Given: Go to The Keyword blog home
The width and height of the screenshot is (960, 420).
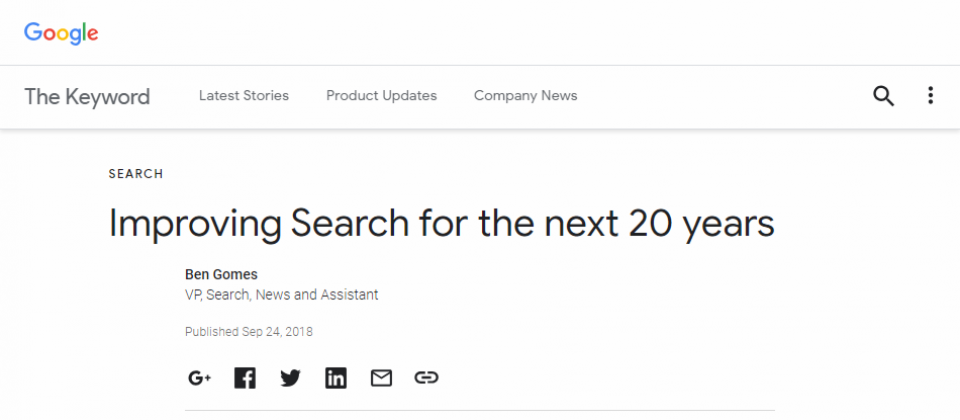Looking at the screenshot, I should 87,97.
